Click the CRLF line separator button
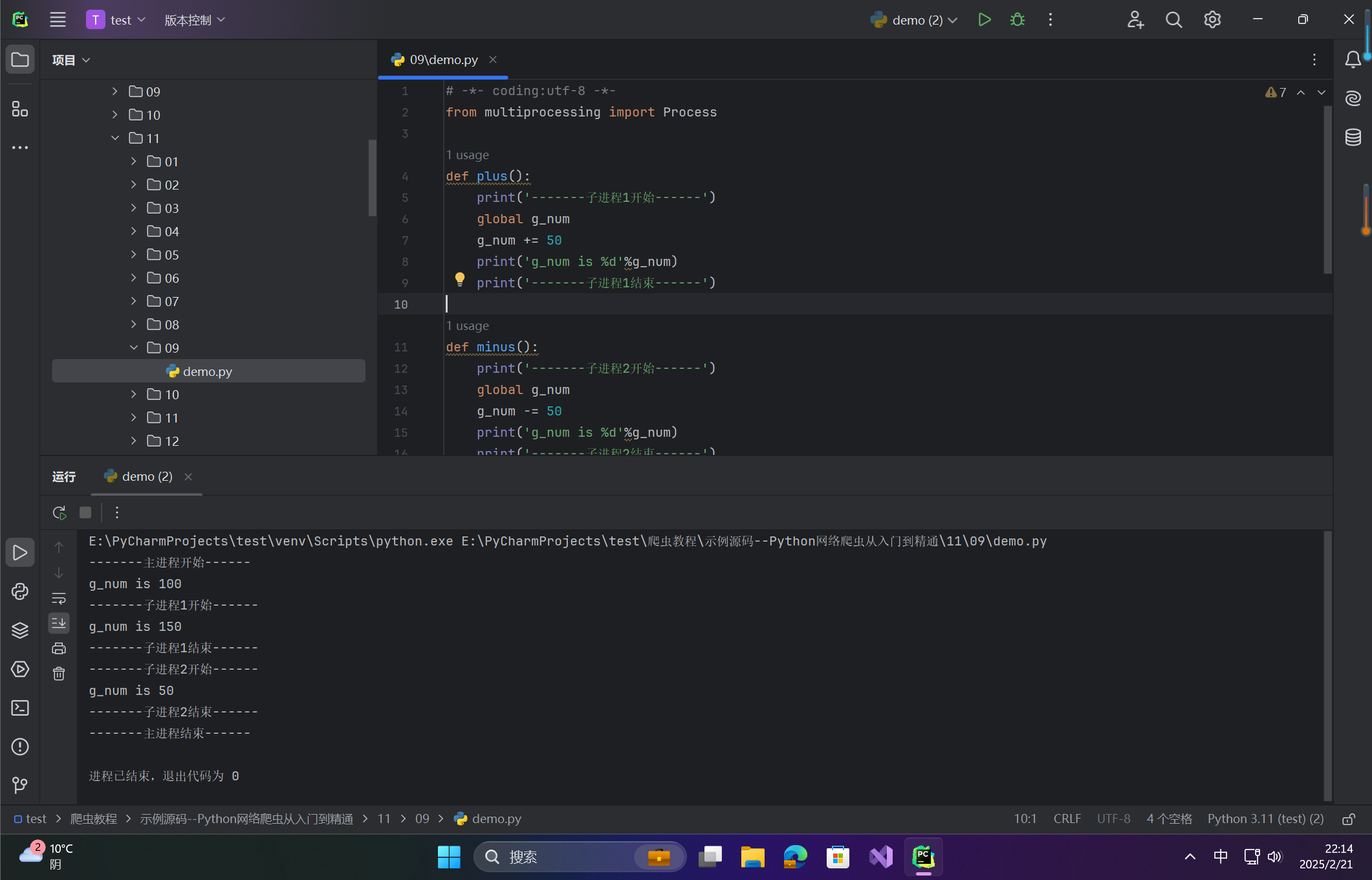 pyautogui.click(x=1067, y=819)
